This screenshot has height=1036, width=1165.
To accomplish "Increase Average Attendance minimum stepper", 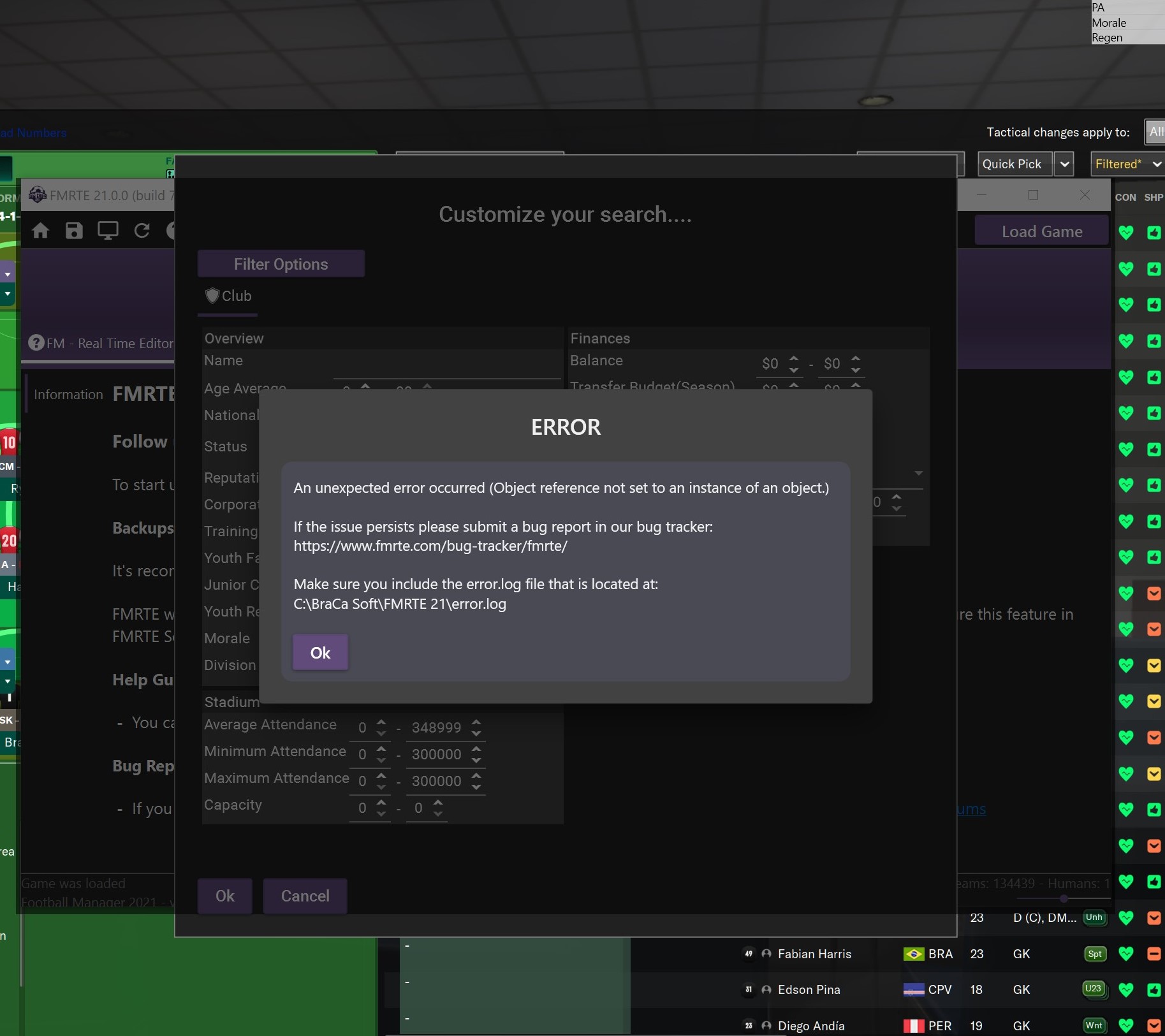I will point(381,722).
